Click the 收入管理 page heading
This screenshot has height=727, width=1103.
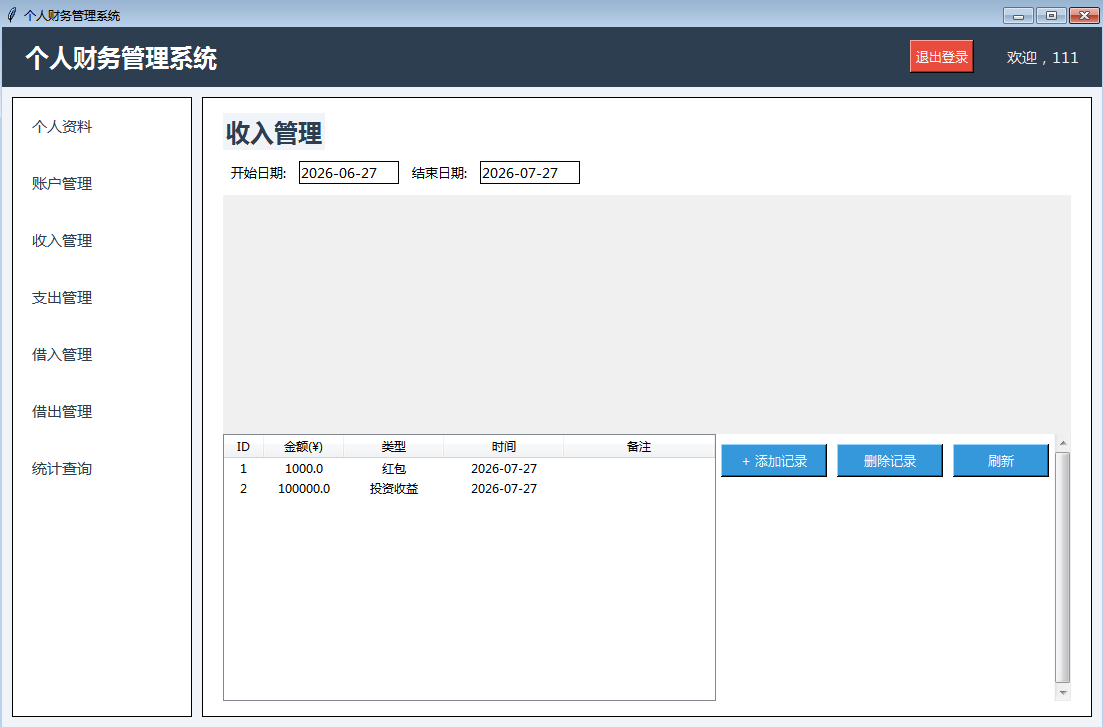pos(274,132)
